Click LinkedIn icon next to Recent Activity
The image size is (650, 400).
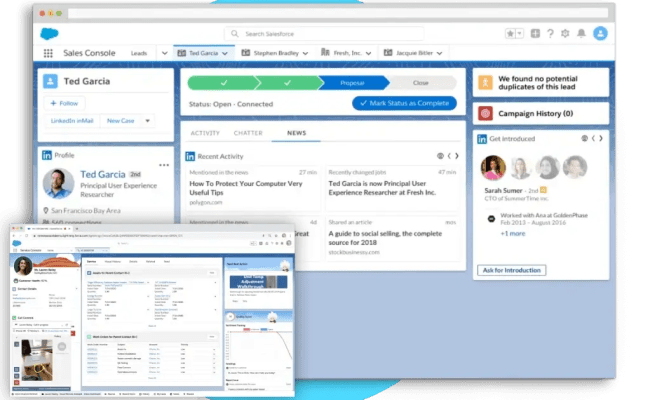click(190, 156)
